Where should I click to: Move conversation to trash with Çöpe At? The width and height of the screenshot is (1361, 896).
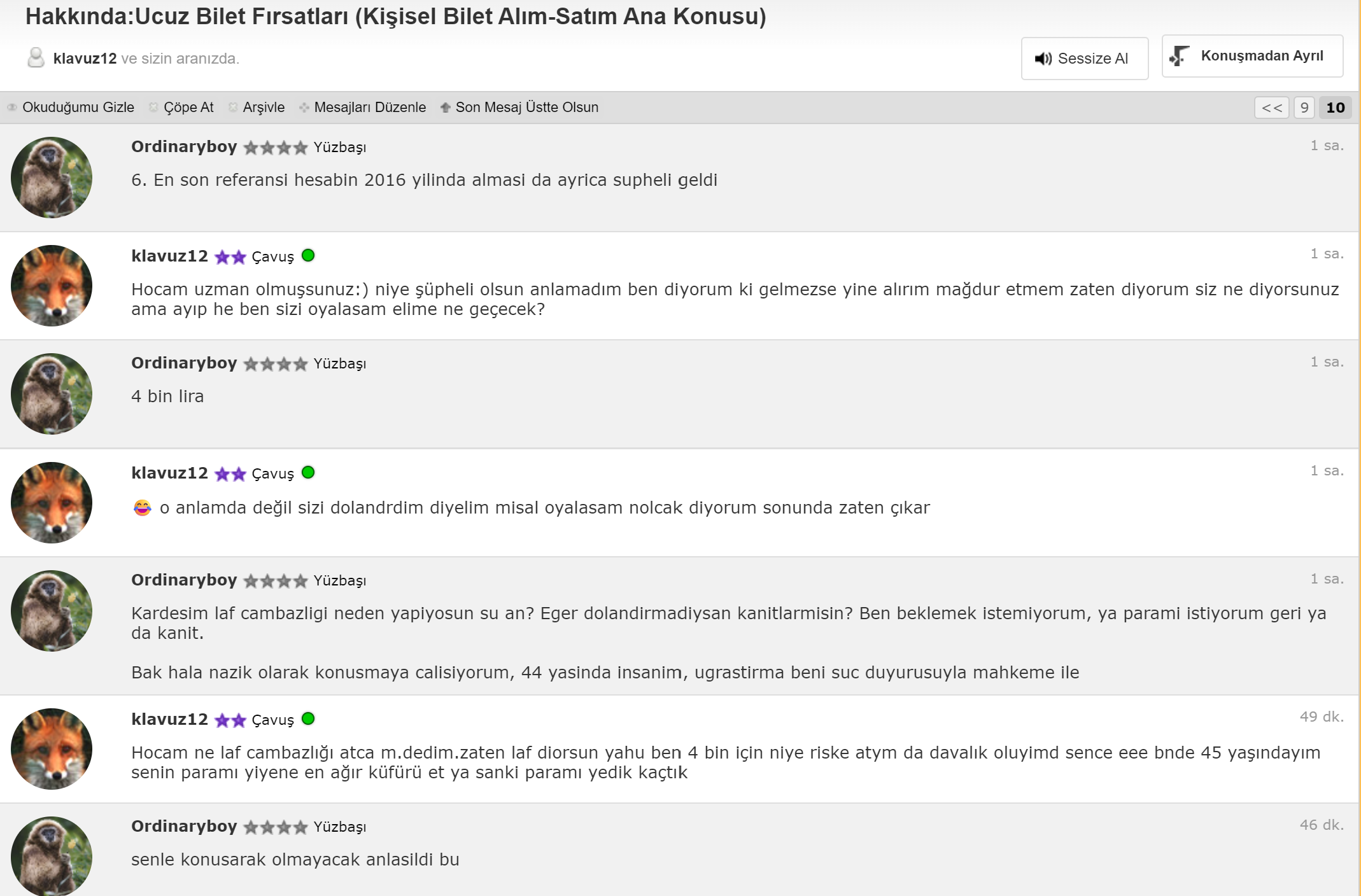coord(188,108)
